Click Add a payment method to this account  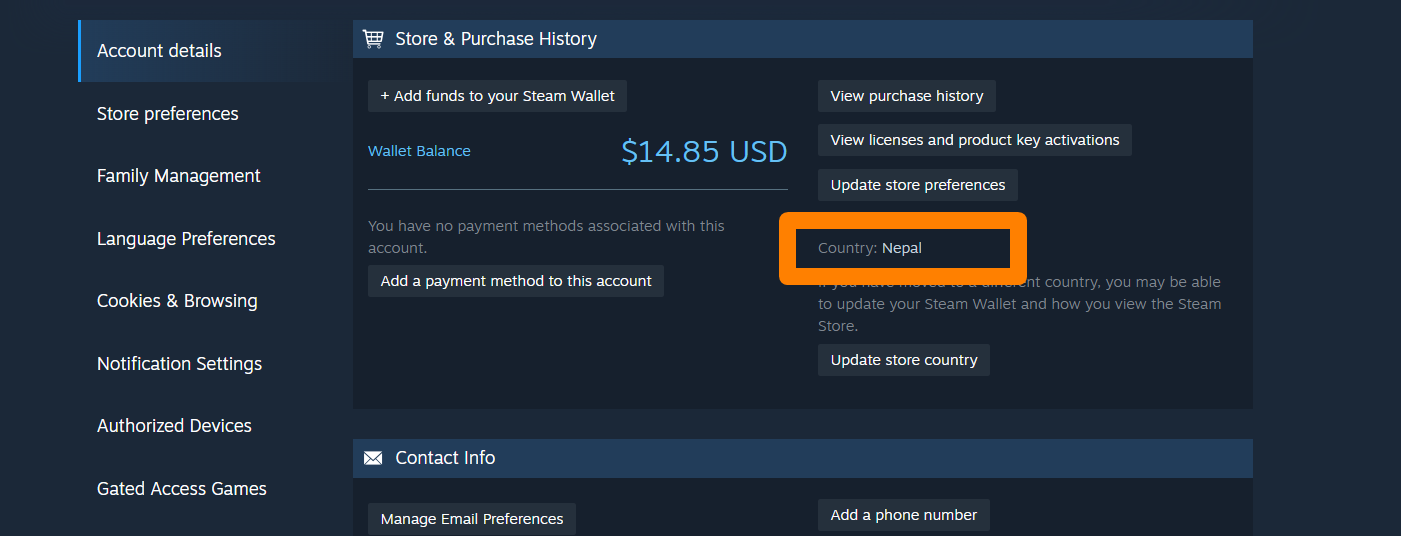516,281
